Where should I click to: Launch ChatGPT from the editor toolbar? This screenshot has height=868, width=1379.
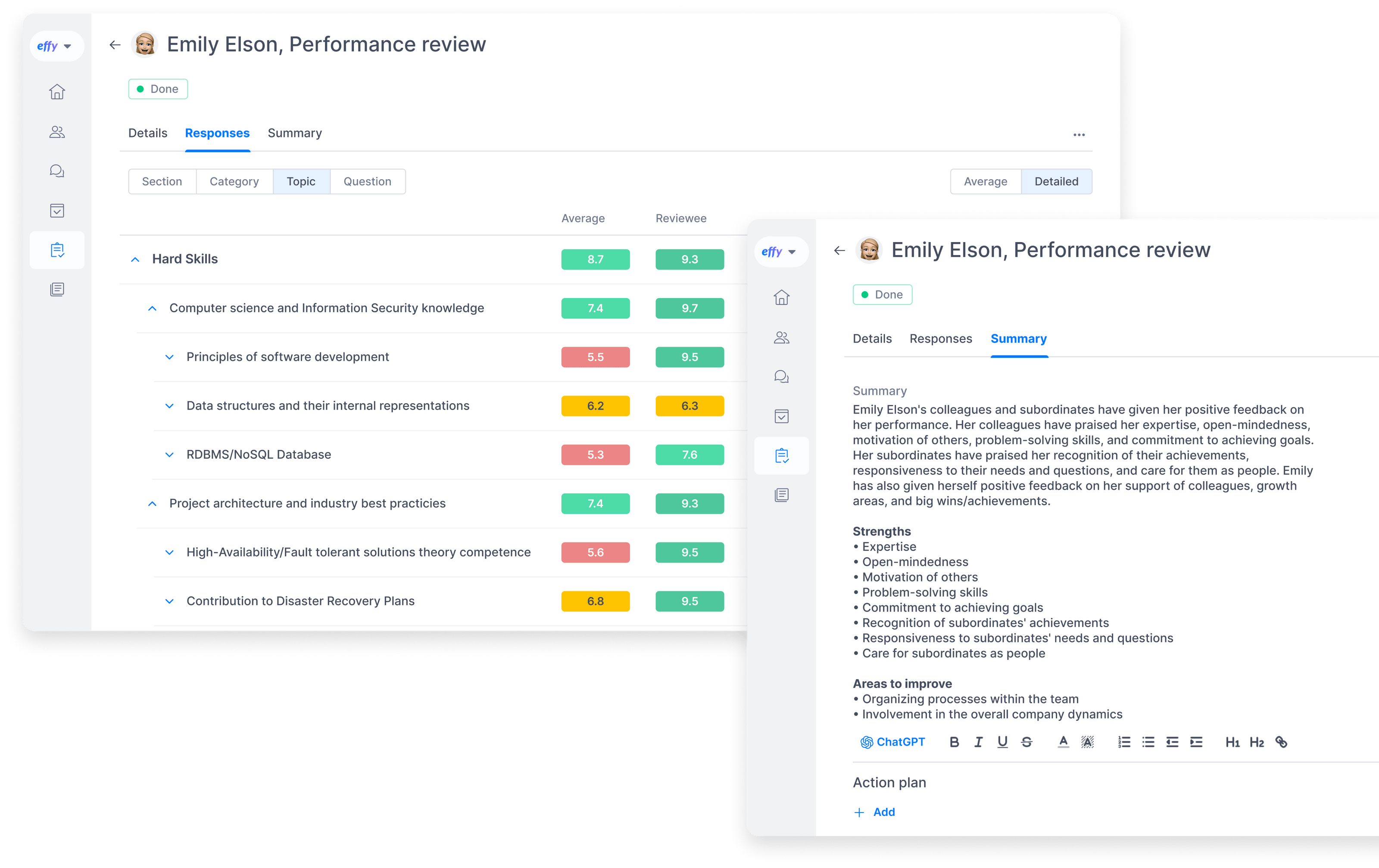pyautogui.click(x=892, y=741)
